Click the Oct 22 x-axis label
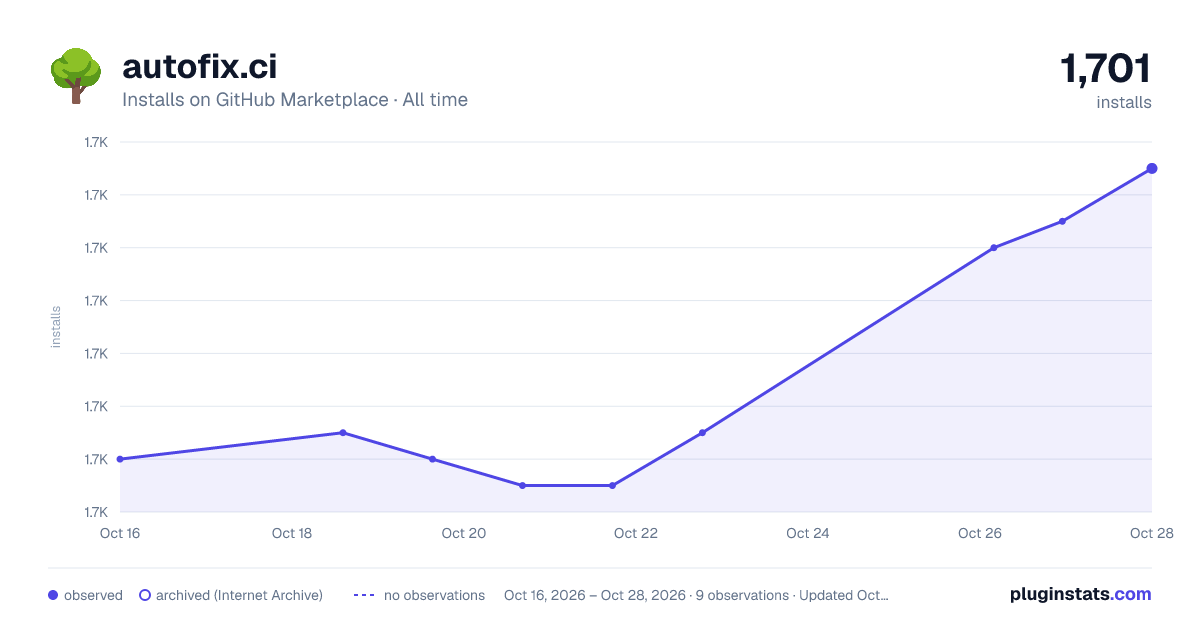 pyautogui.click(x=636, y=533)
